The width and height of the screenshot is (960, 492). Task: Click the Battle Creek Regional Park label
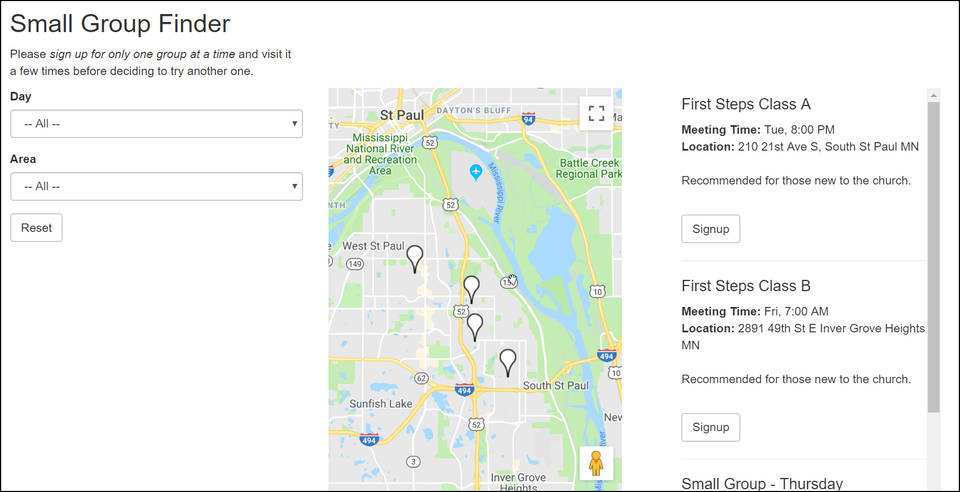click(x=588, y=169)
